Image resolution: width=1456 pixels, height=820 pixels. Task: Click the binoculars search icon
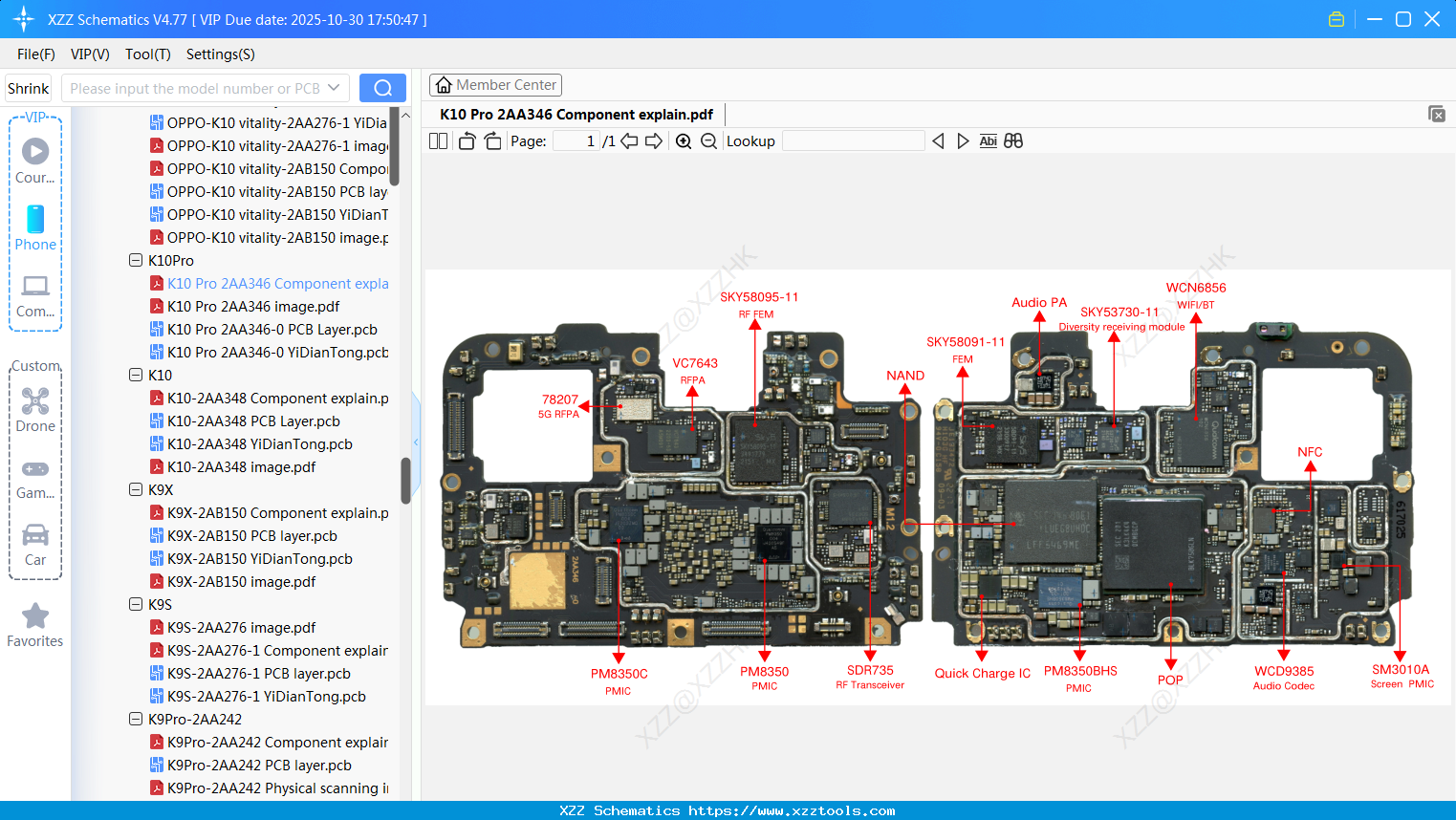click(x=1013, y=141)
